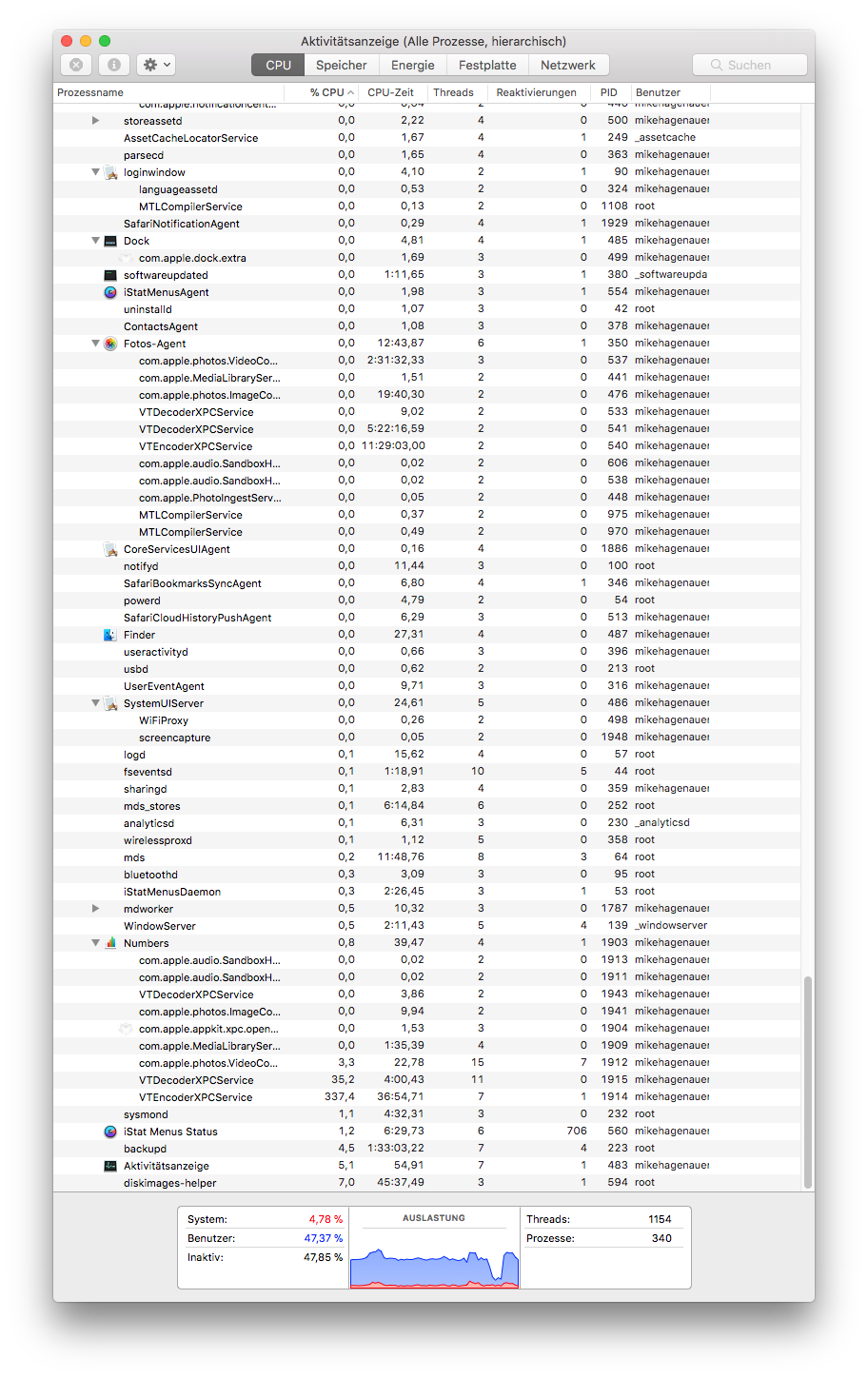Click the Numbers app icon

pos(110,943)
